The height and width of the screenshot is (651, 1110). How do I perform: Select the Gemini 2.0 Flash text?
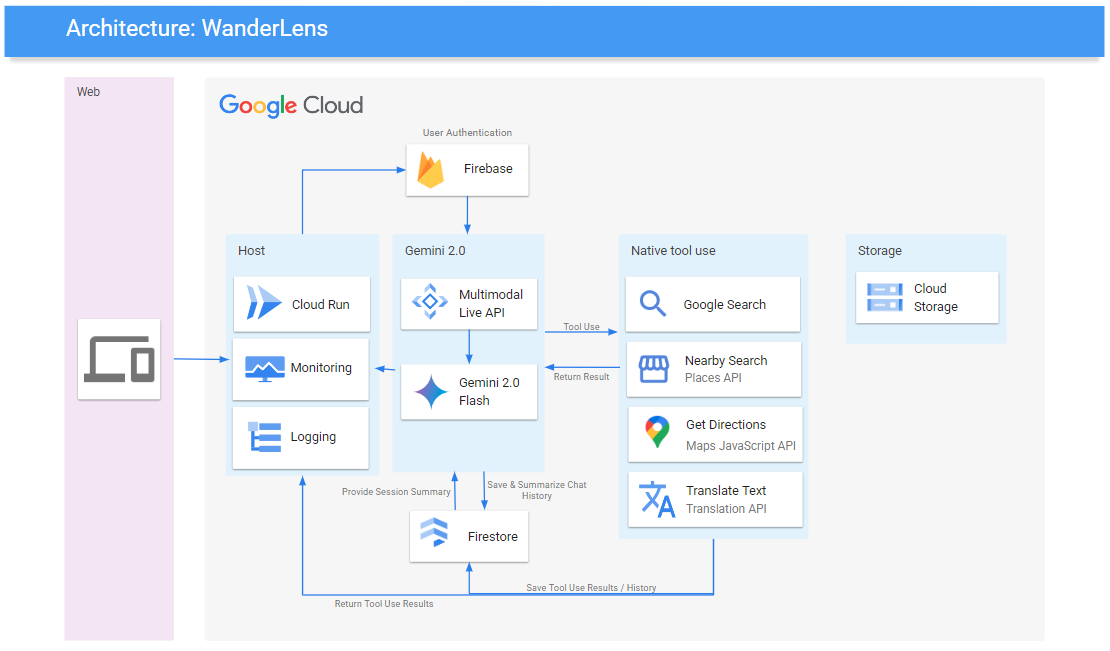pyautogui.click(x=489, y=391)
